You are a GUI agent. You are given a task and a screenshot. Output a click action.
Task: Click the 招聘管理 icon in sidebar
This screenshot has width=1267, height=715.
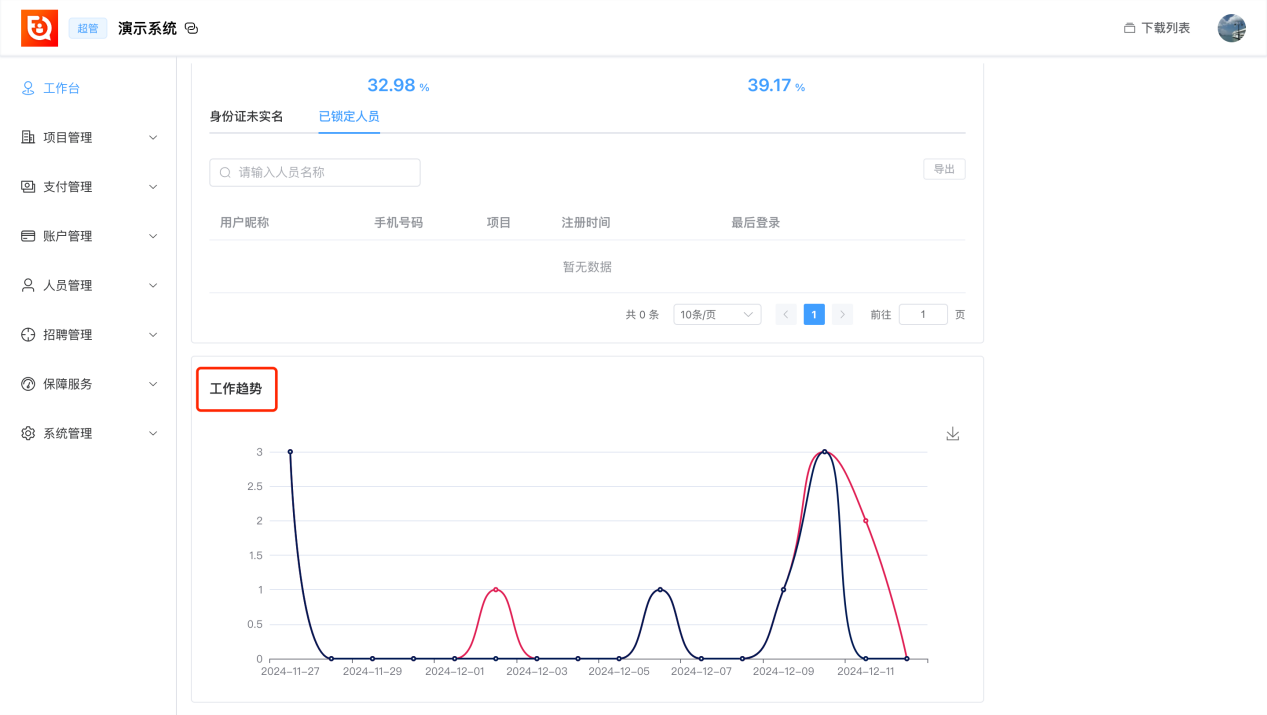[28, 334]
